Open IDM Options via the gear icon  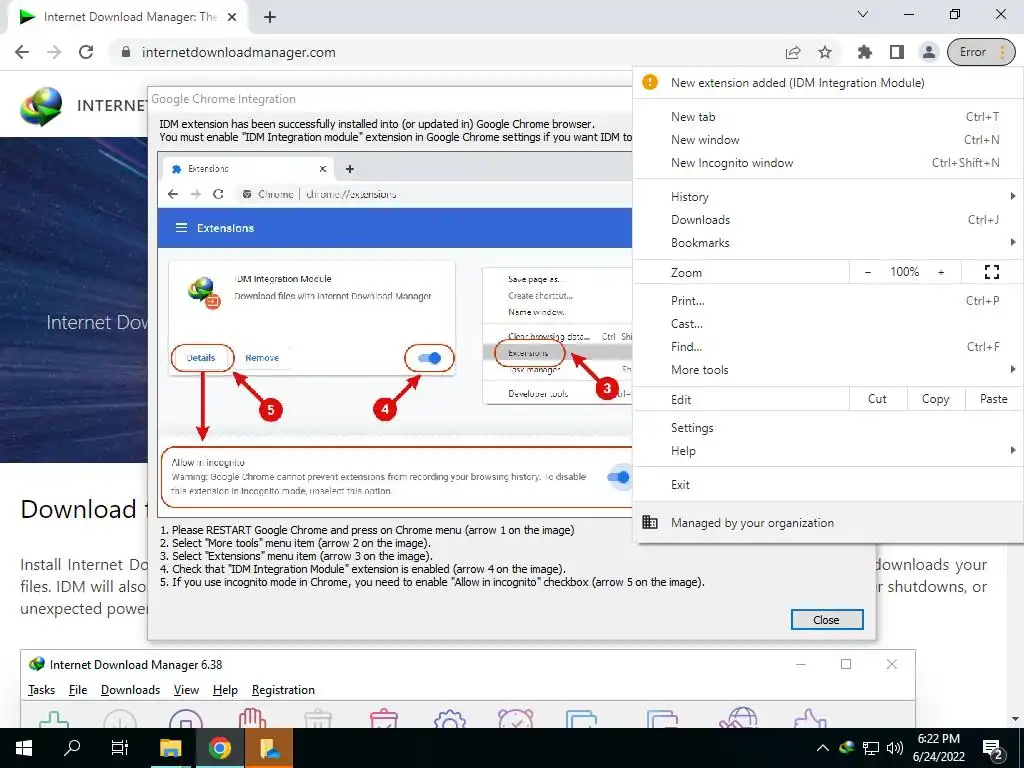449,718
